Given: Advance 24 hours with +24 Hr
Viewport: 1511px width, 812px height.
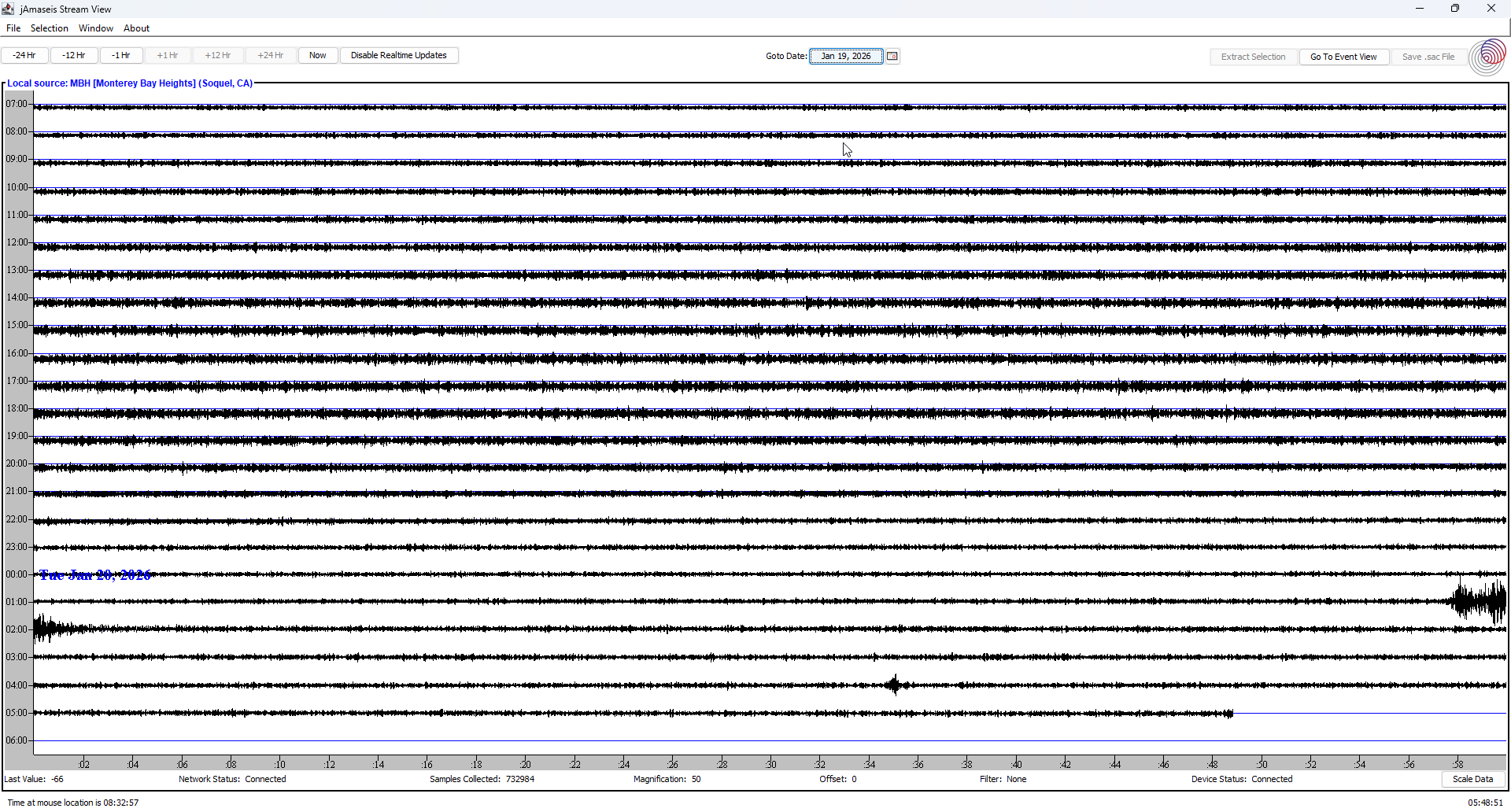Looking at the screenshot, I should click(x=270, y=55).
